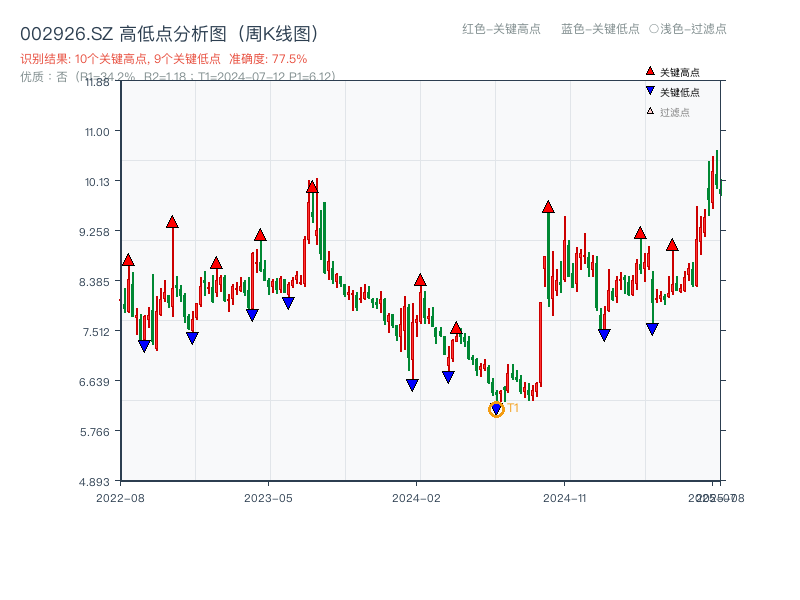Toggle the 过滤点 legend entry text
This screenshot has width=800, height=600.
[x=674, y=112]
